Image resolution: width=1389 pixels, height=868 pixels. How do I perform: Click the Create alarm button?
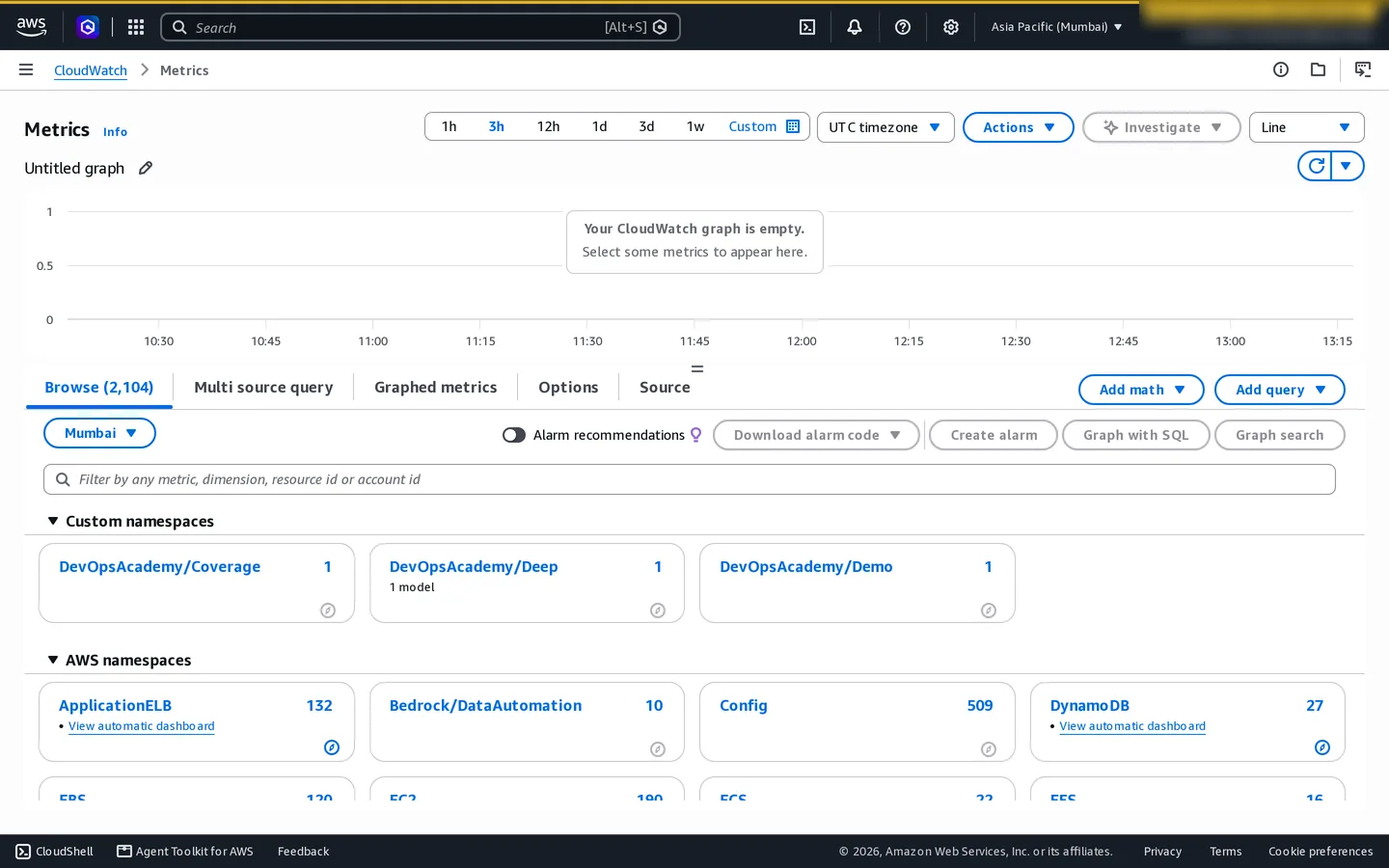tap(994, 435)
